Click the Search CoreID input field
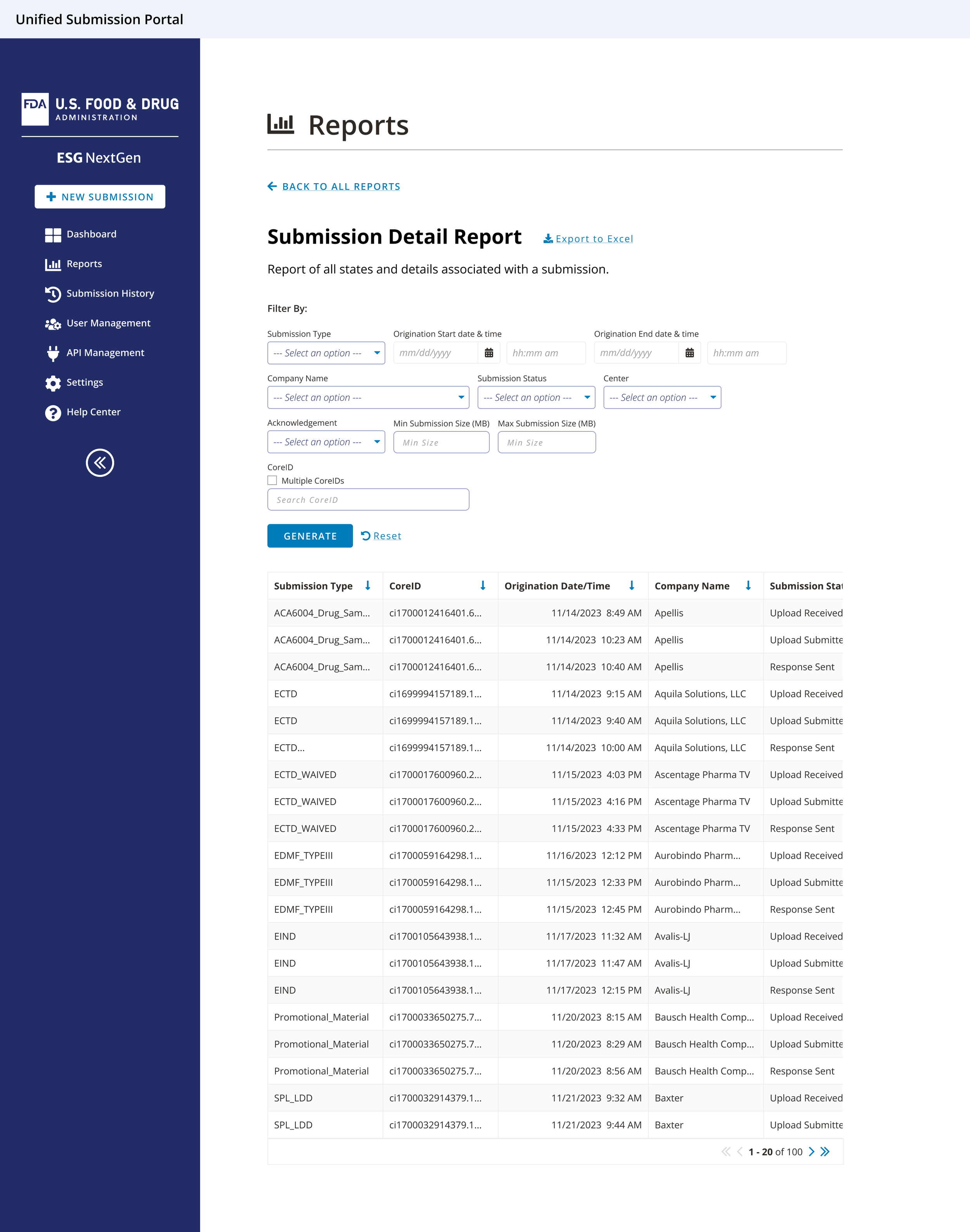 point(368,500)
